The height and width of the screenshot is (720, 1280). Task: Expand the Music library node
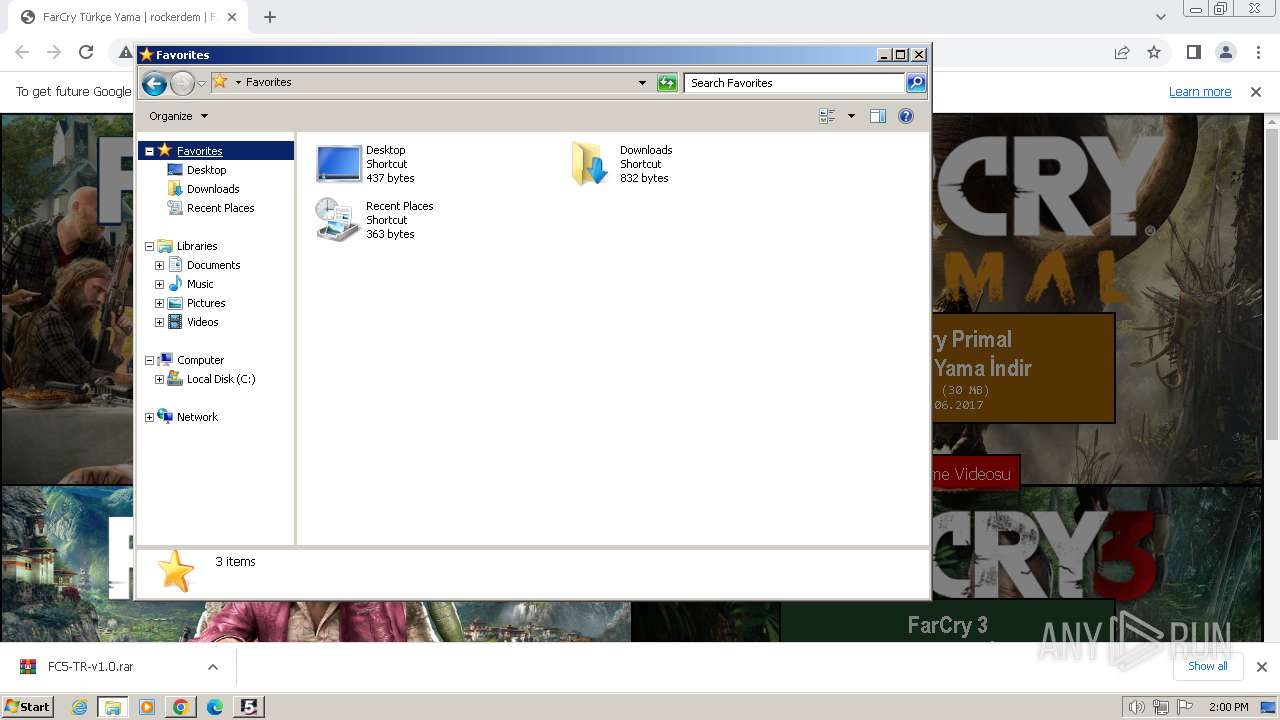pyautogui.click(x=159, y=284)
